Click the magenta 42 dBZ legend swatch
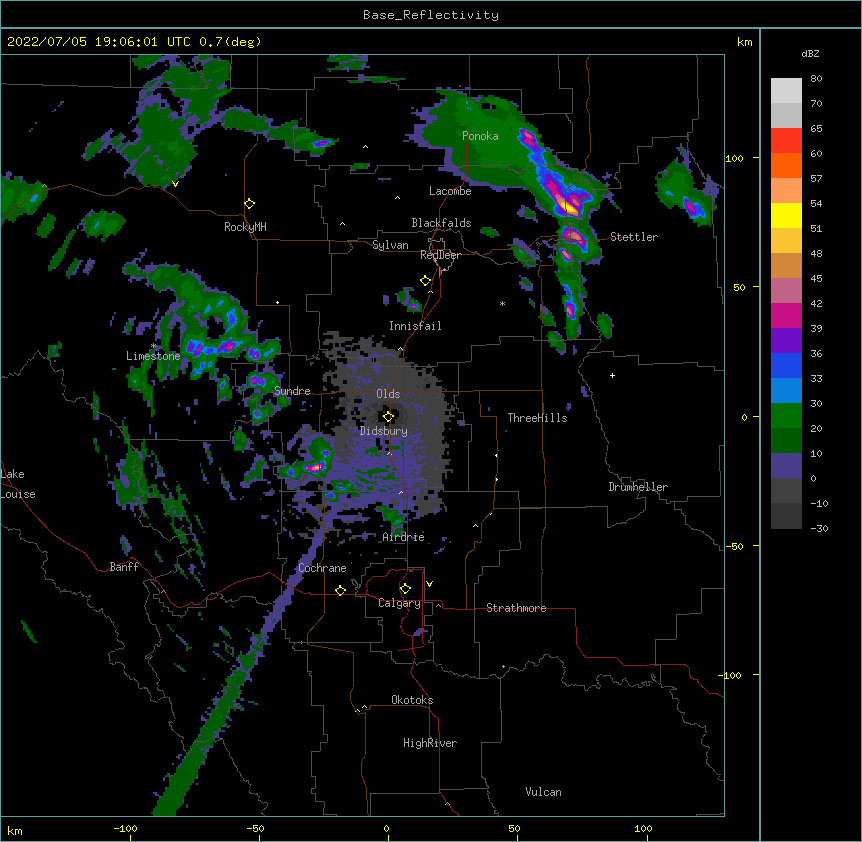Screen dimensions: 862x842 pyautogui.click(x=786, y=315)
